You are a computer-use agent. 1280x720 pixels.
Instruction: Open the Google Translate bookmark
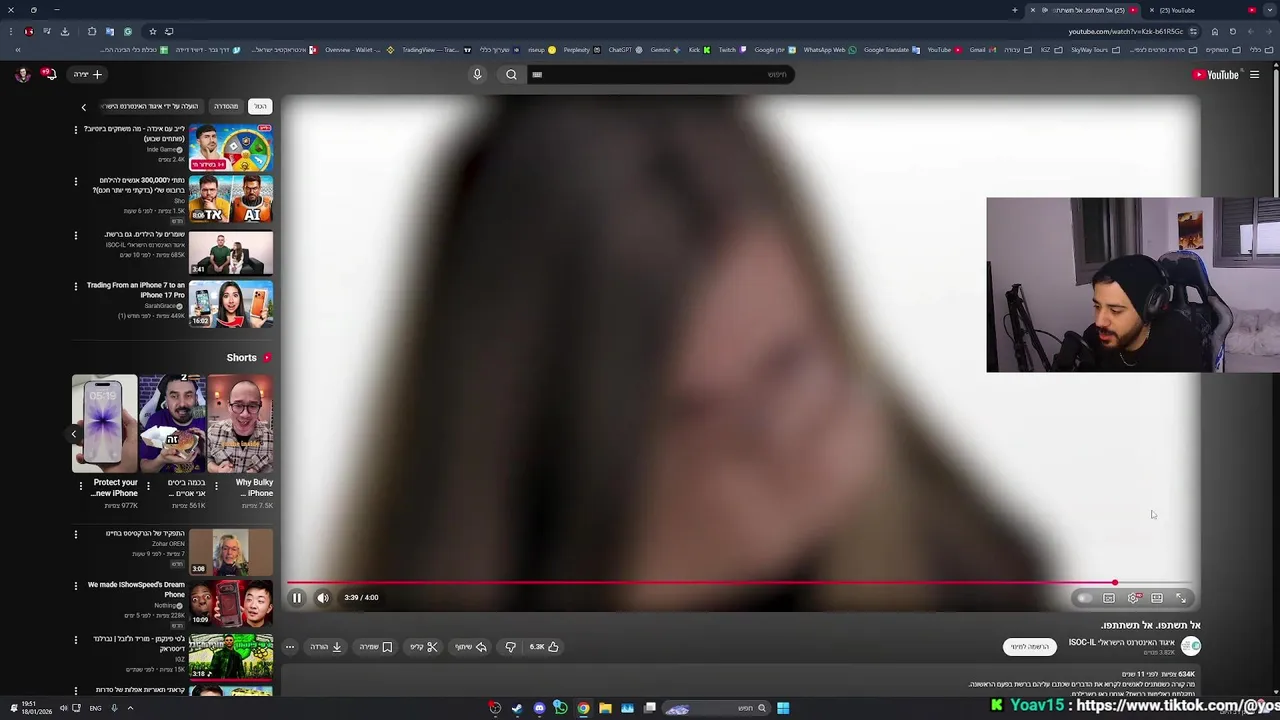point(891,50)
